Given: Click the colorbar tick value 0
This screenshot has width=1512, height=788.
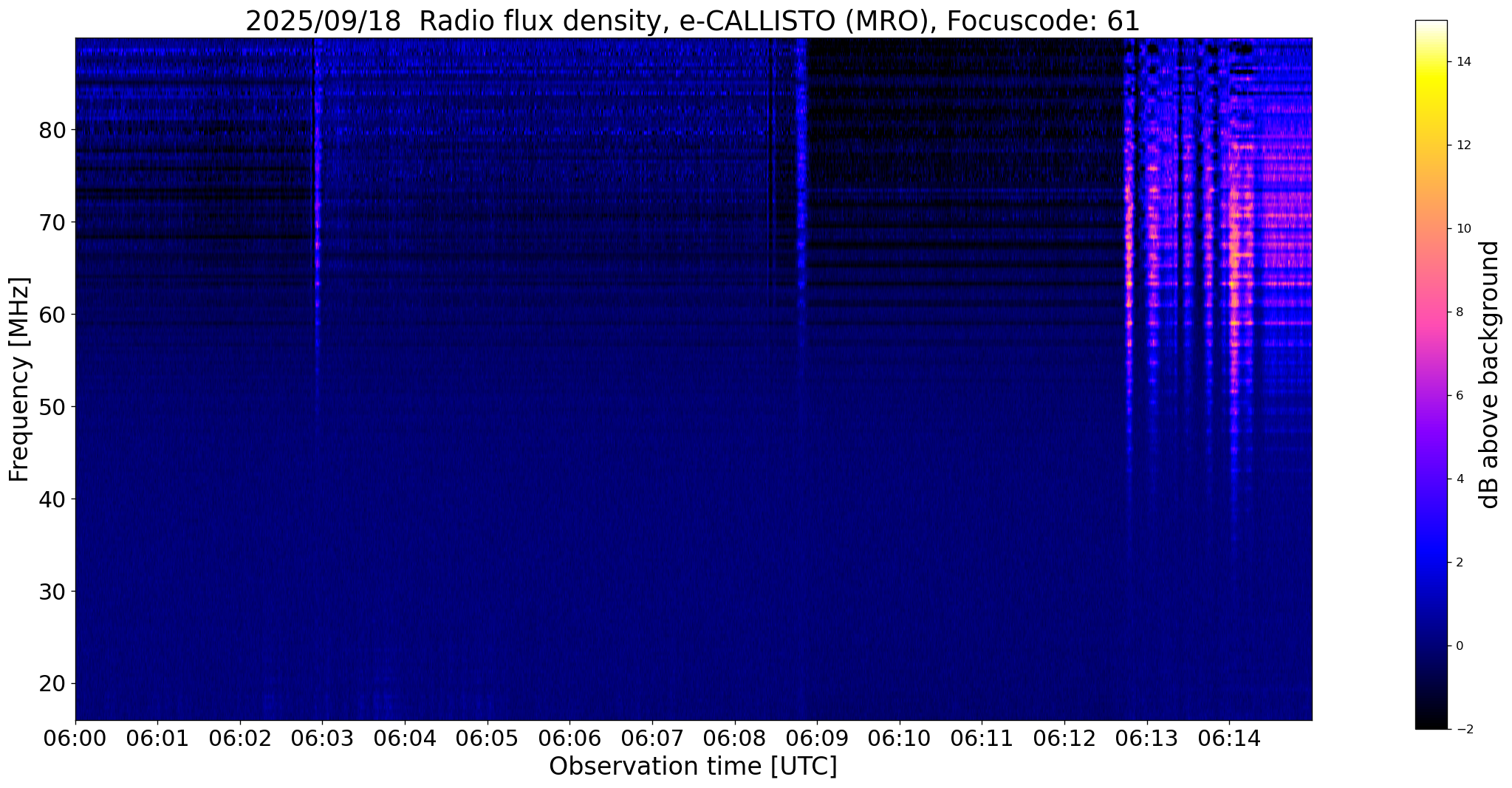Looking at the screenshot, I should click(x=1458, y=646).
